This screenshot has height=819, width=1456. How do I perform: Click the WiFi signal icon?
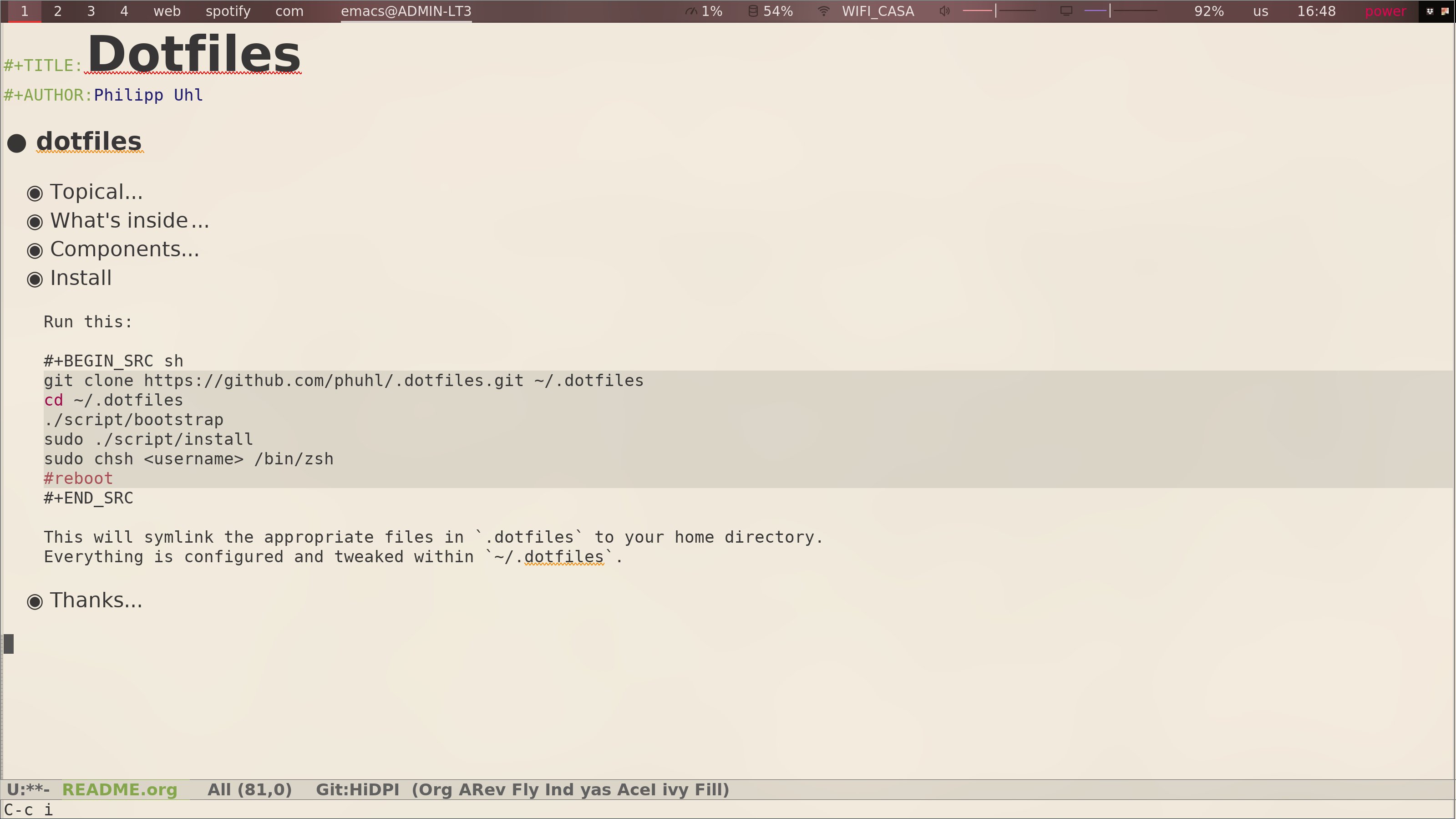coord(823,11)
